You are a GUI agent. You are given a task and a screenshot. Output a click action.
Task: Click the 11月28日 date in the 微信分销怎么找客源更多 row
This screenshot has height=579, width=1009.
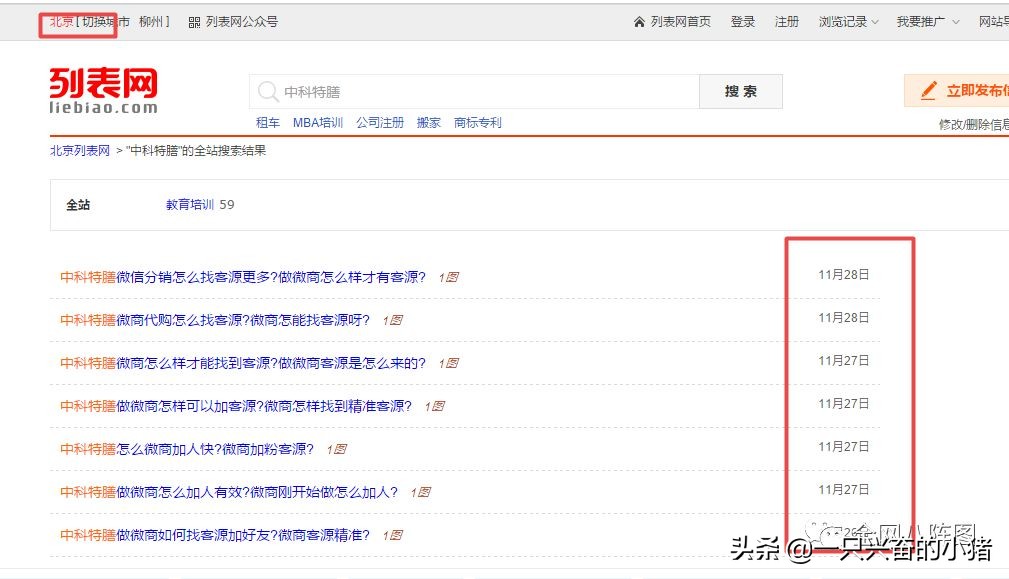pyautogui.click(x=844, y=275)
